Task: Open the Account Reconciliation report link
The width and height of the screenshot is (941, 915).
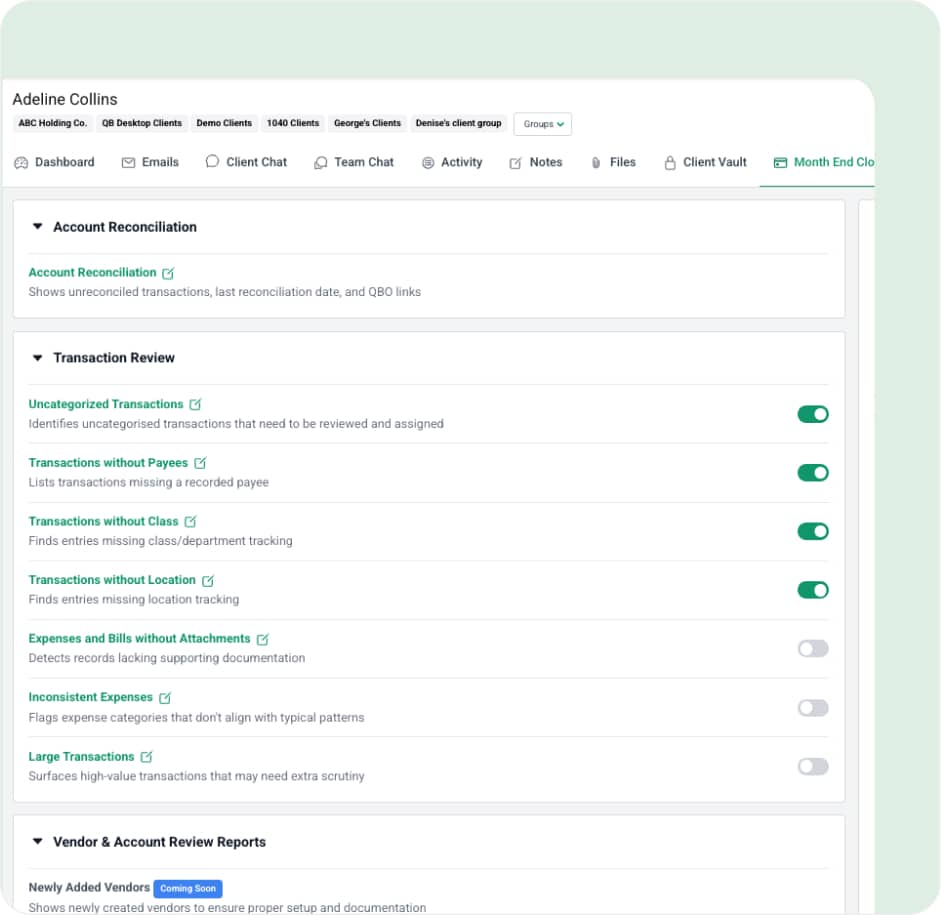Action: pyautogui.click(x=92, y=272)
